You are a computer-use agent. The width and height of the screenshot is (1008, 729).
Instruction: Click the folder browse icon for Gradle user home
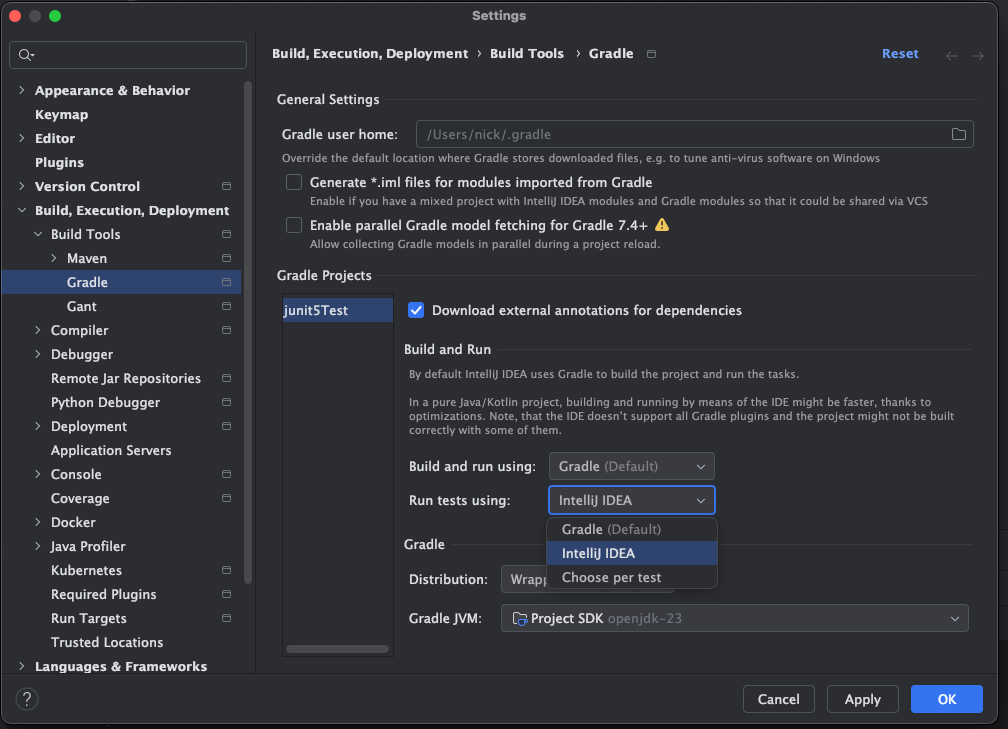coord(958,134)
